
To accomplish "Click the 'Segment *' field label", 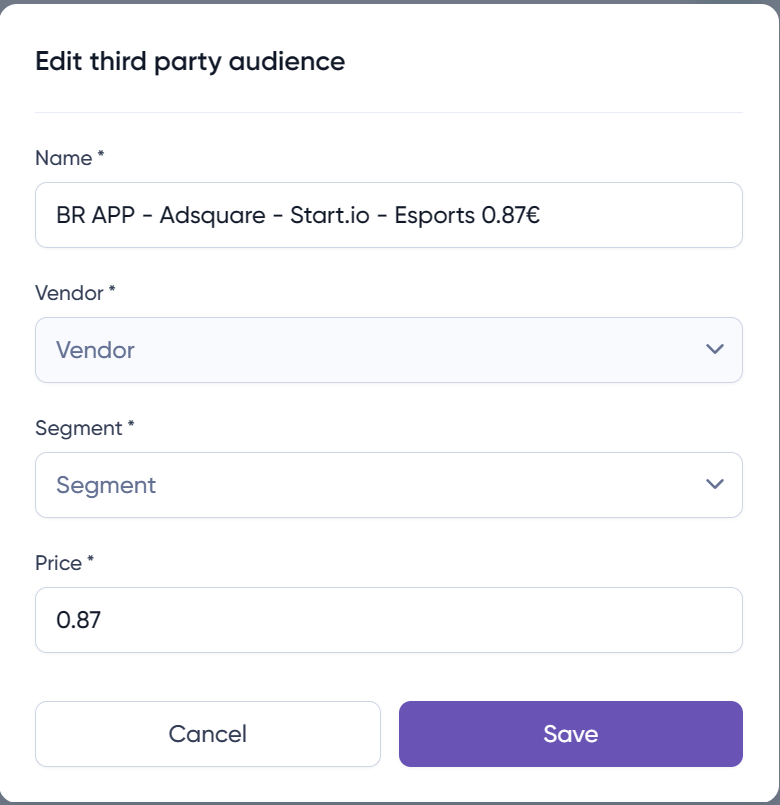I will [85, 428].
